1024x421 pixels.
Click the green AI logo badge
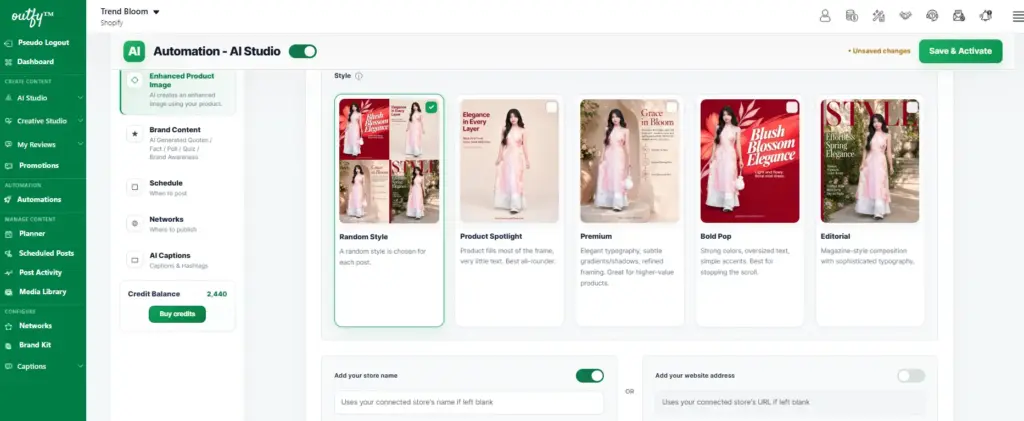click(x=134, y=51)
